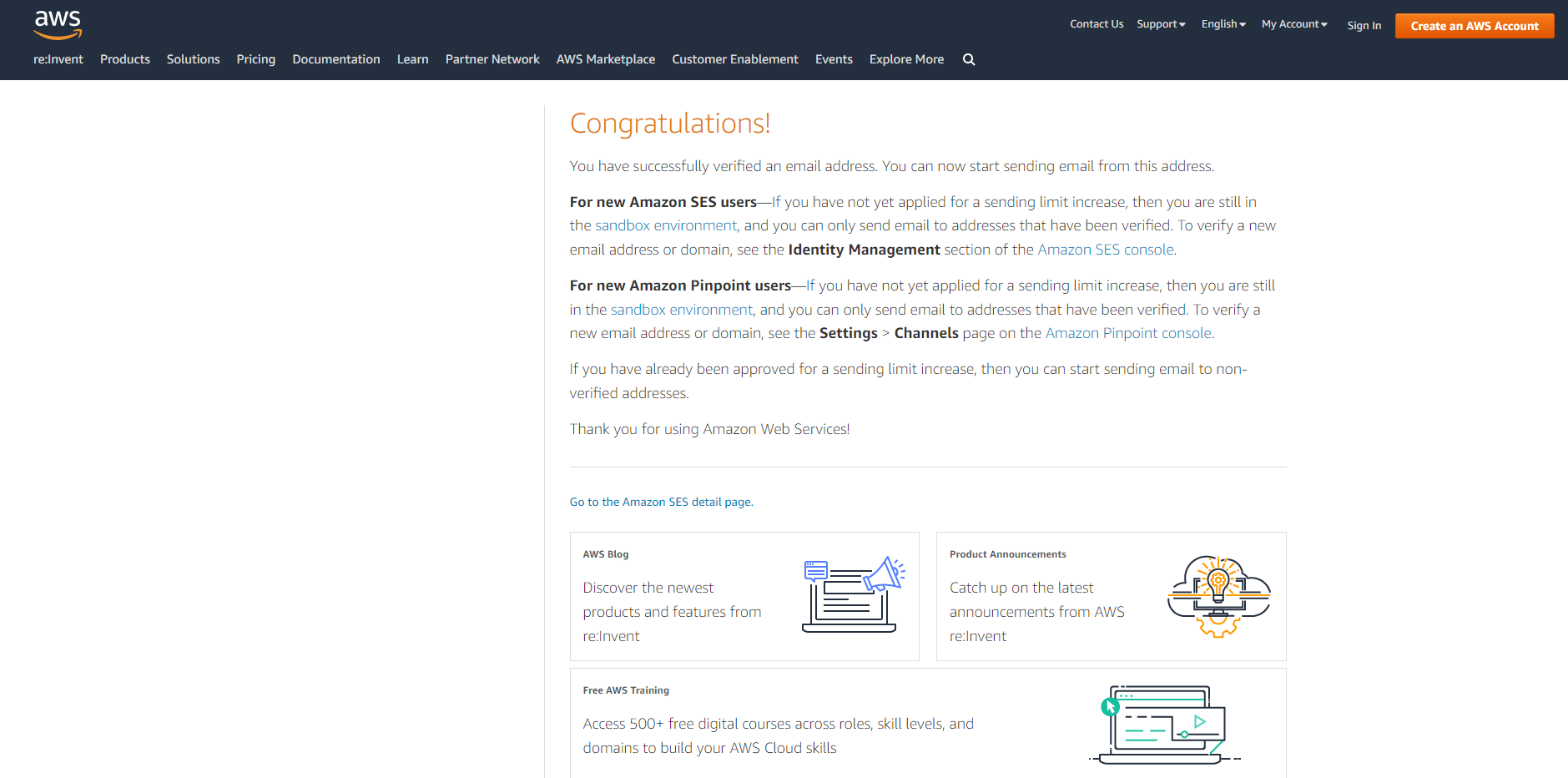
Task: Open the Events menu item
Action: tap(834, 59)
